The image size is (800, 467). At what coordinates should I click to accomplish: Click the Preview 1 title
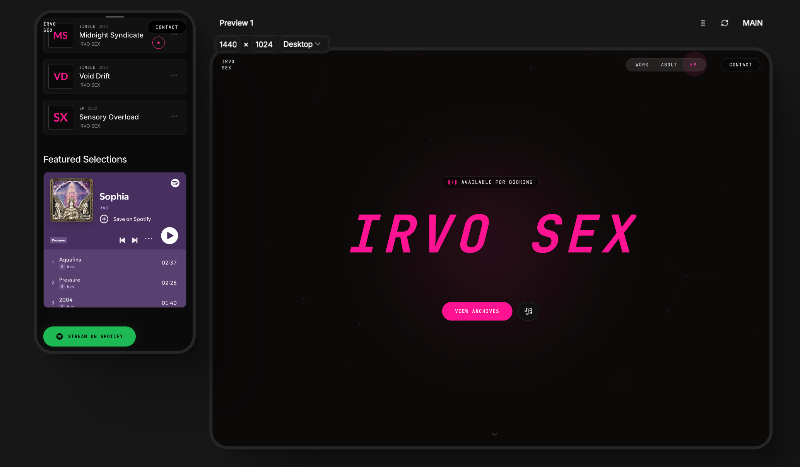(x=236, y=23)
